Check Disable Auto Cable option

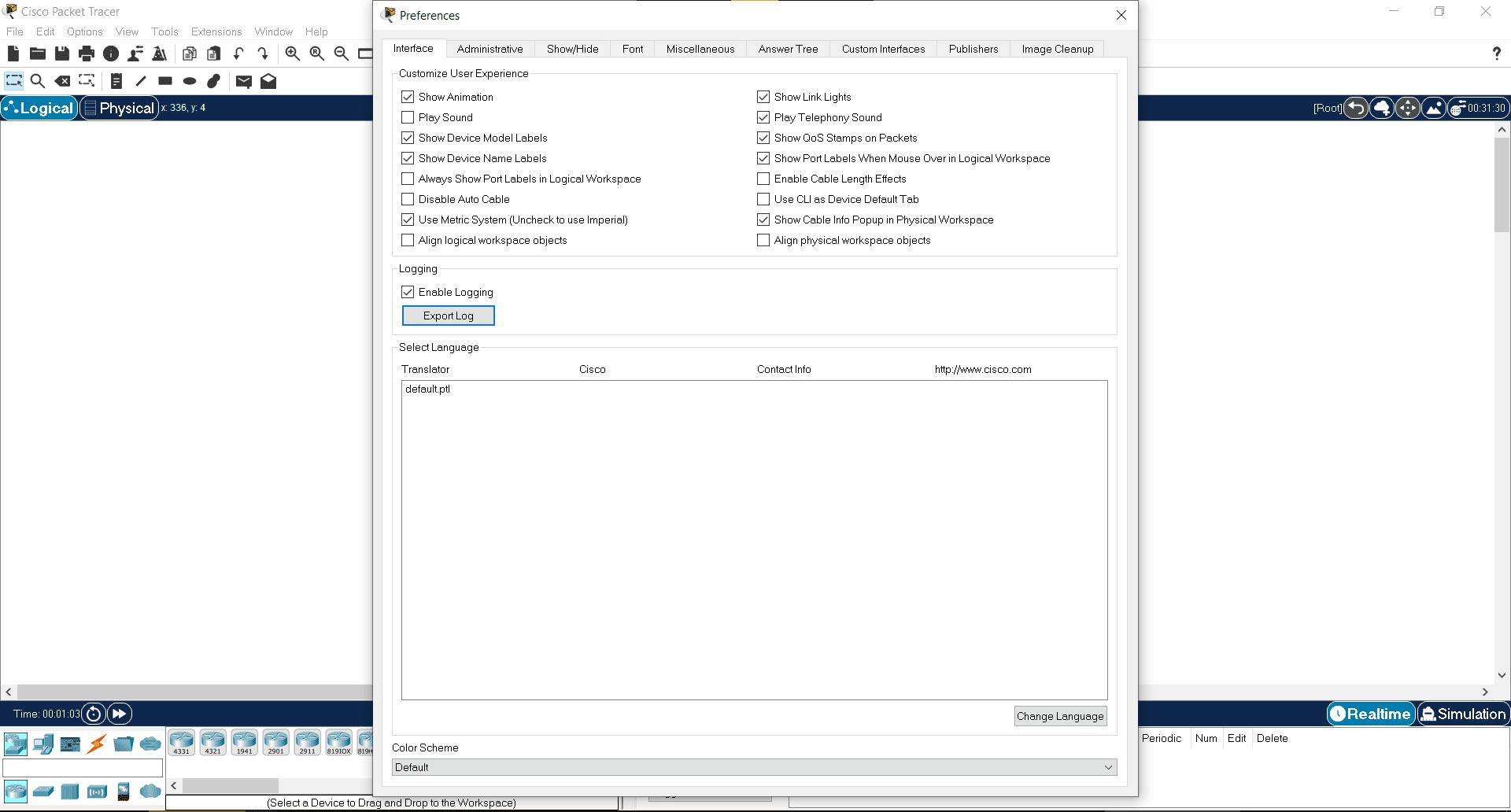[x=408, y=199]
